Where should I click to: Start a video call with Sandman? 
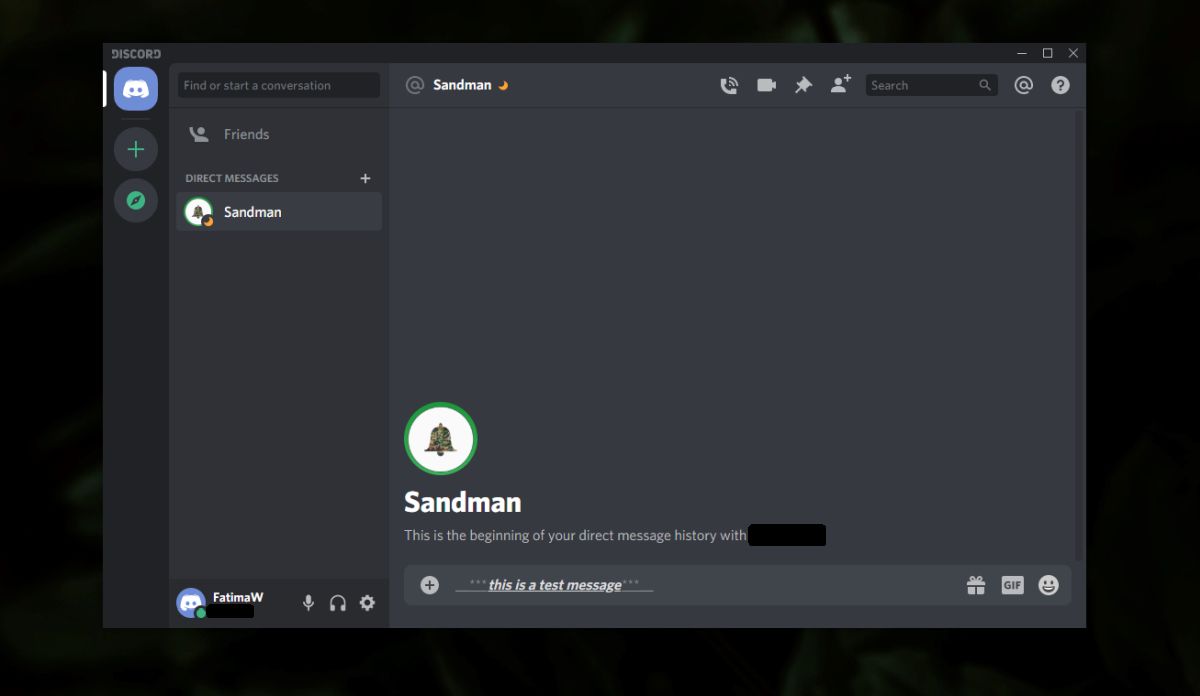[766, 85]
